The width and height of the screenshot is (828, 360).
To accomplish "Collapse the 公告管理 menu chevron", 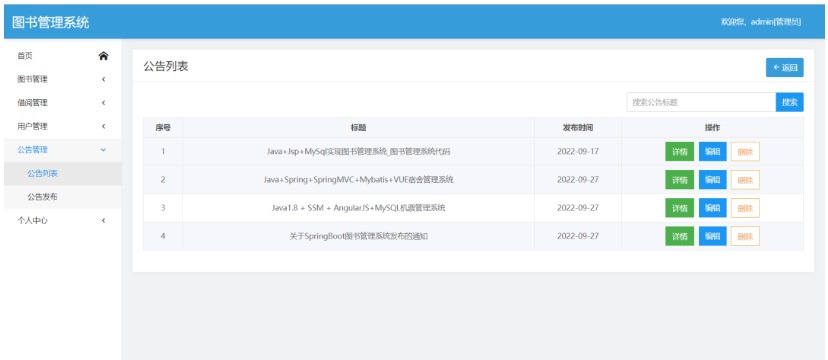I will [x=104, y=150].
